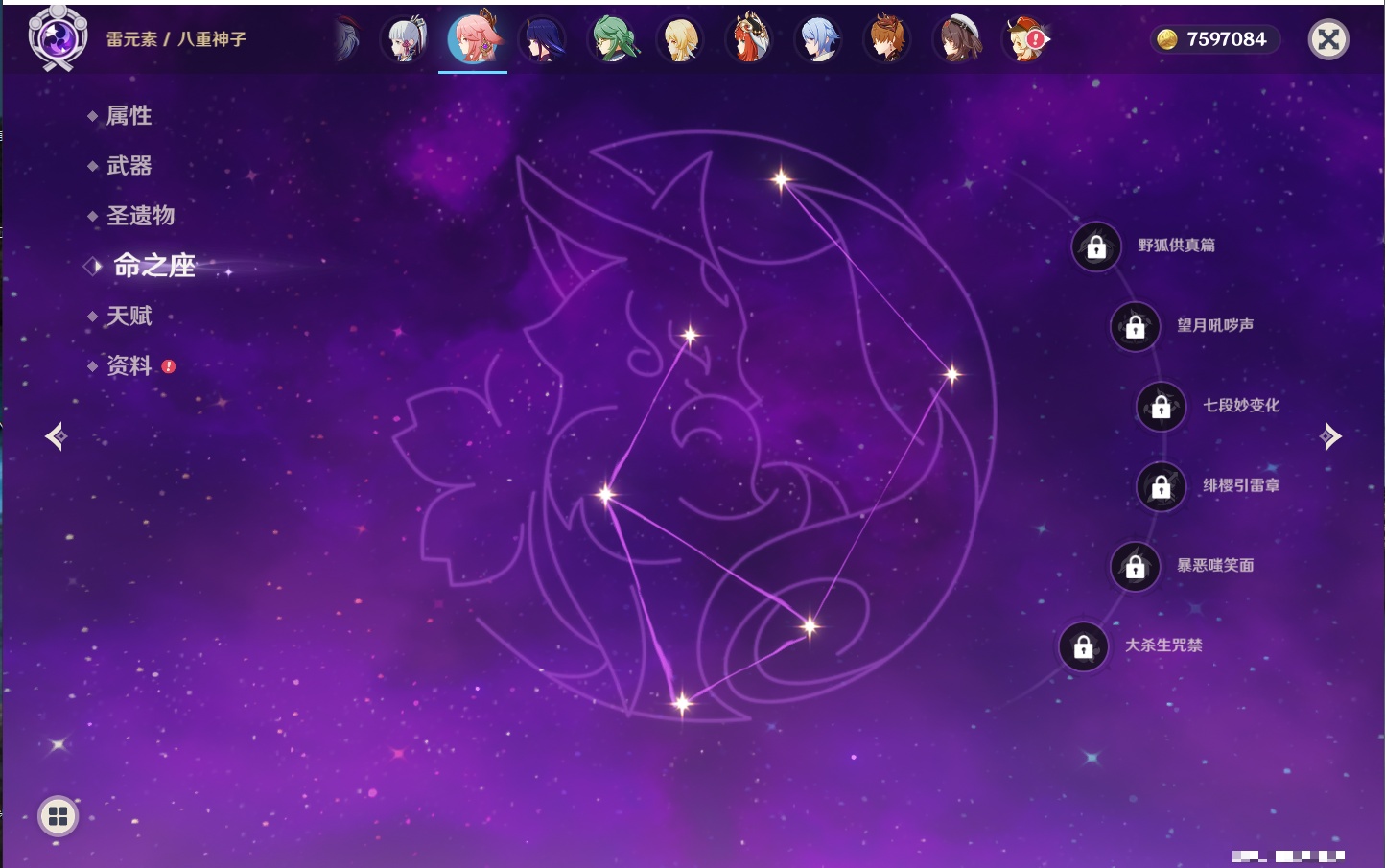1385x868 pixels.
Task: Switch to the light-blue-haired character avatar
Action: tap(819, 40)
